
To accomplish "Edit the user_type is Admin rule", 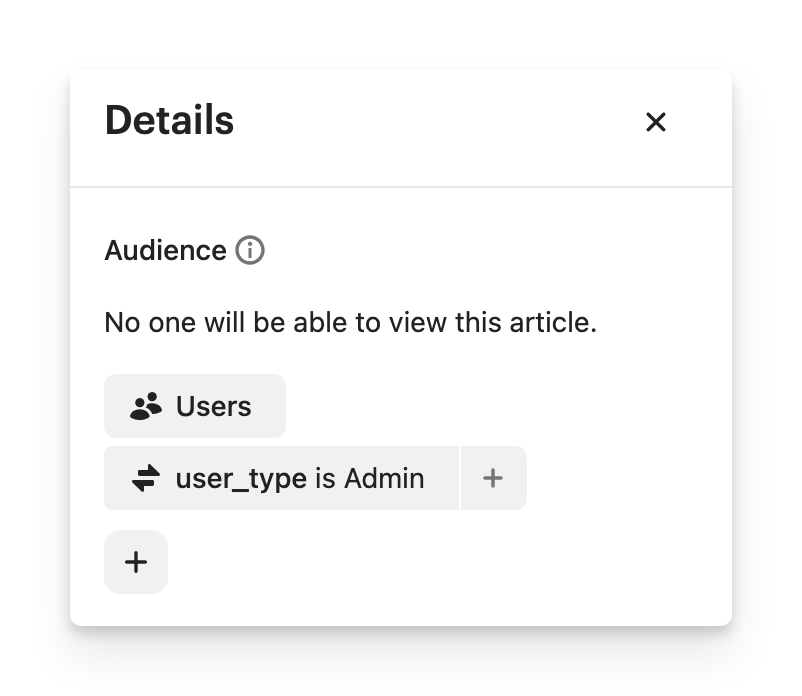I will [x=281, y=479].
